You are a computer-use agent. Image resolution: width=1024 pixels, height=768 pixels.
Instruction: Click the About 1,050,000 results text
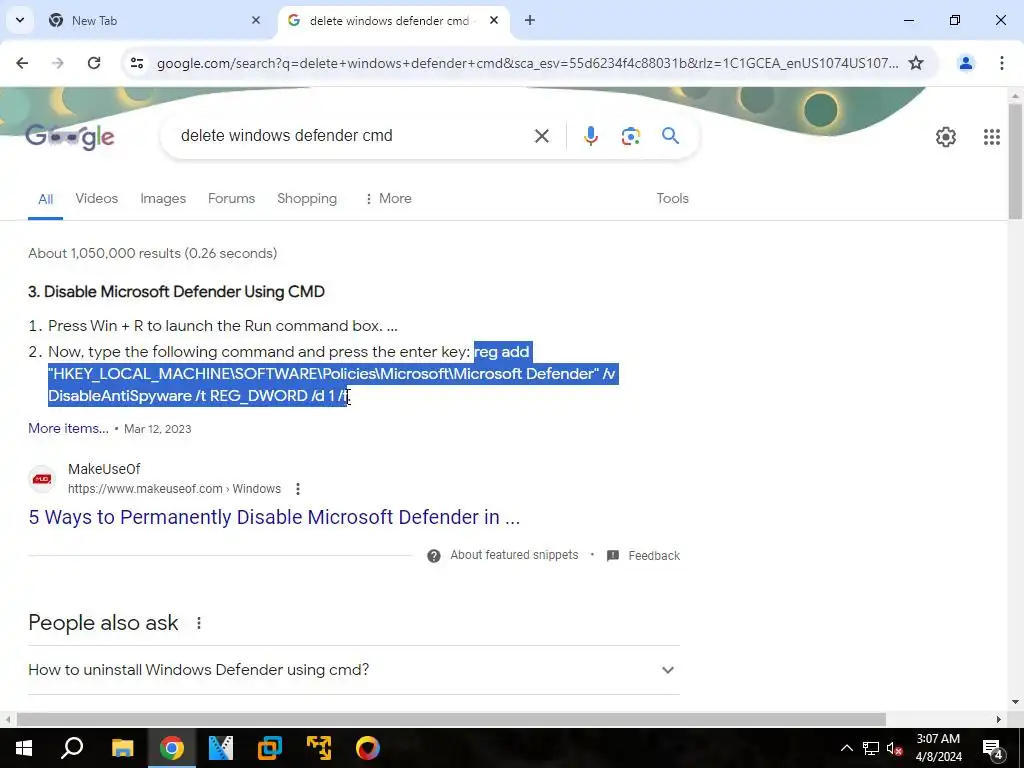click(153, 253)
